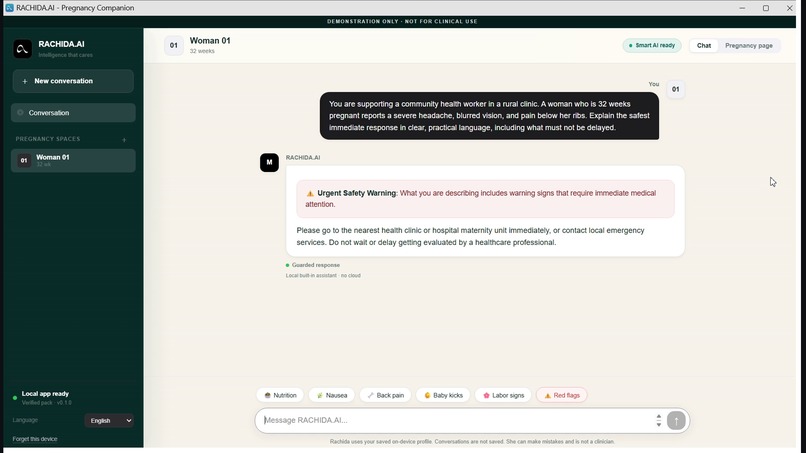Click the Forget this device link

pos(35,439)
